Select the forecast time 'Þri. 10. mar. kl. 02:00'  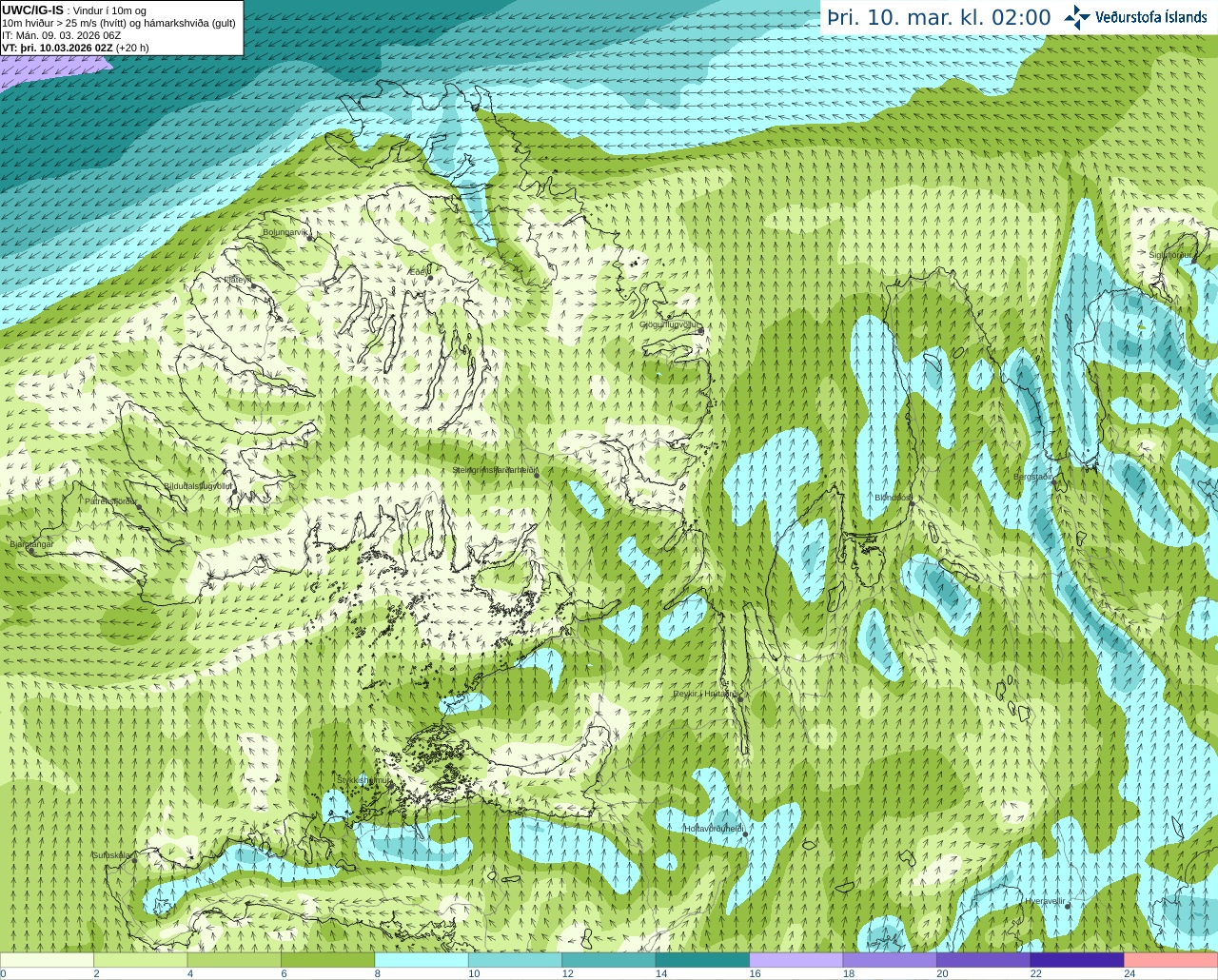click(939, 18)
